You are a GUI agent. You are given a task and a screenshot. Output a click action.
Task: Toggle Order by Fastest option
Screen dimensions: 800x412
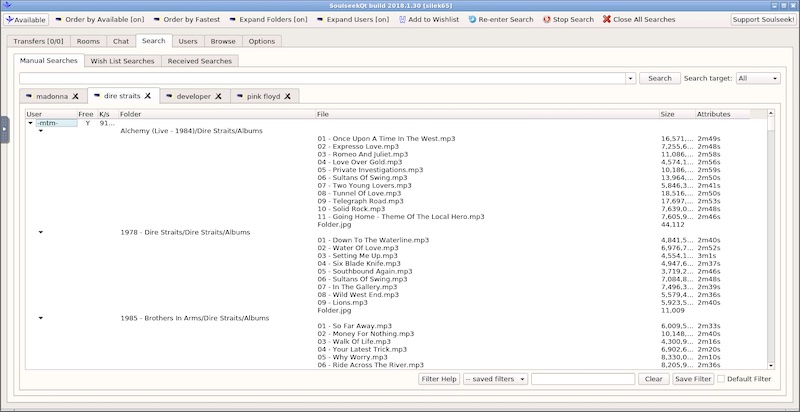tap(186, 19)
